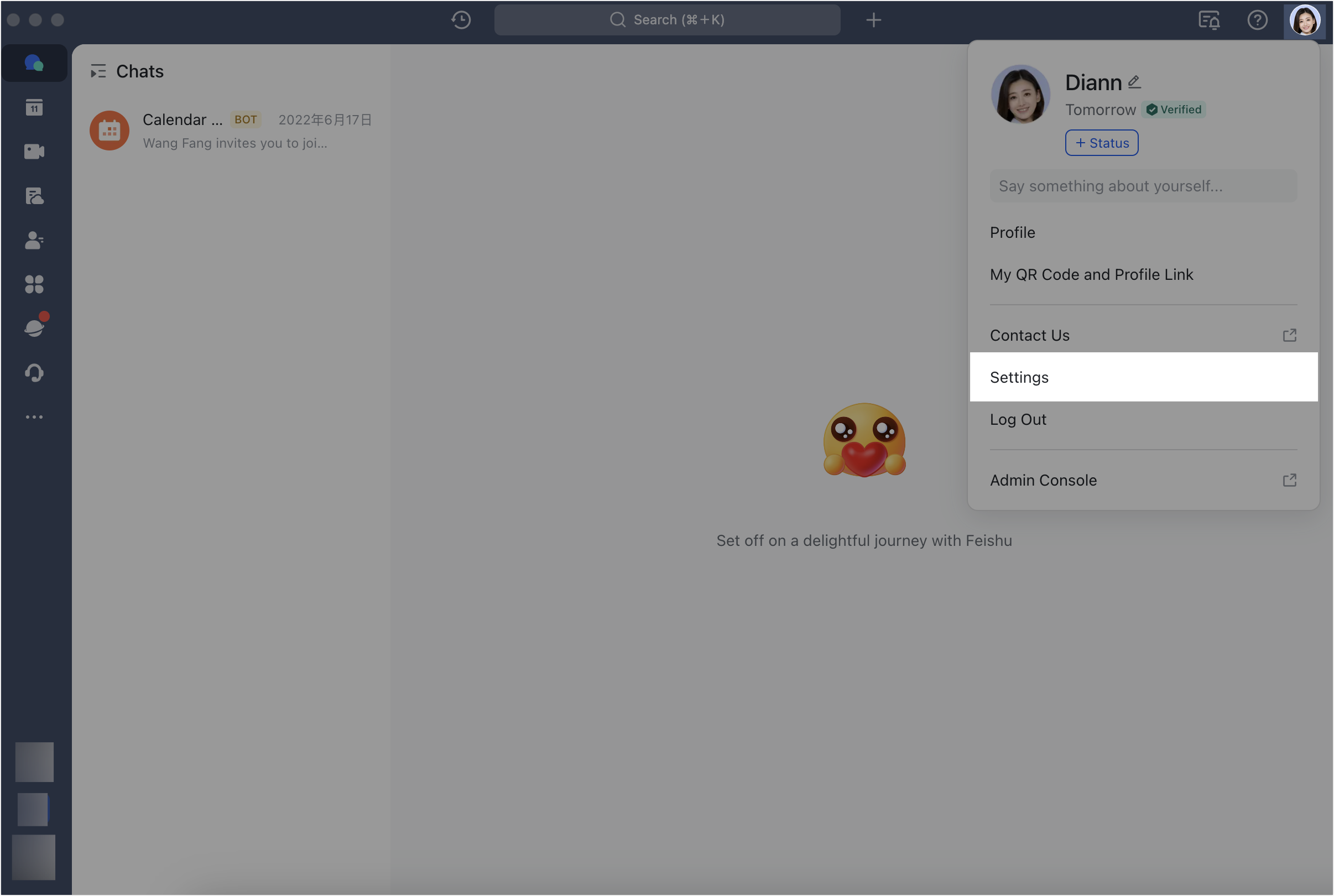1334x896 pixels.
Task: Collapse the Chats list filter icon
Action: 98,71
